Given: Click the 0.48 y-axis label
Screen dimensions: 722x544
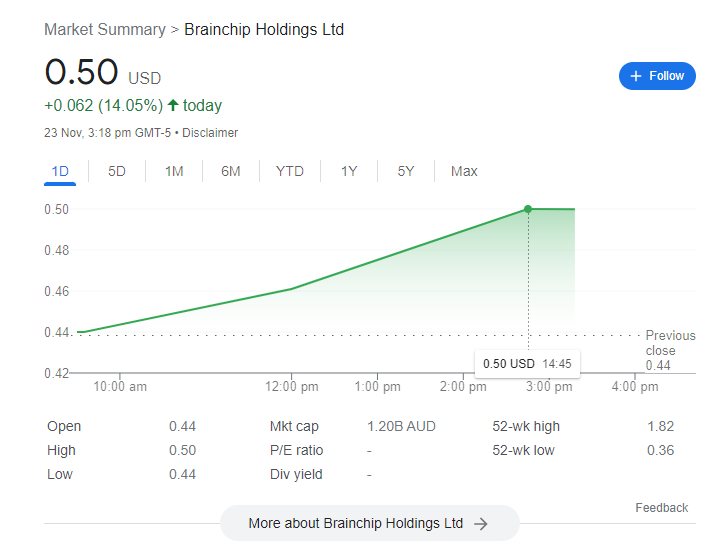Looking at the screenshot, I should pyautogui.click(x=57, y=250).
